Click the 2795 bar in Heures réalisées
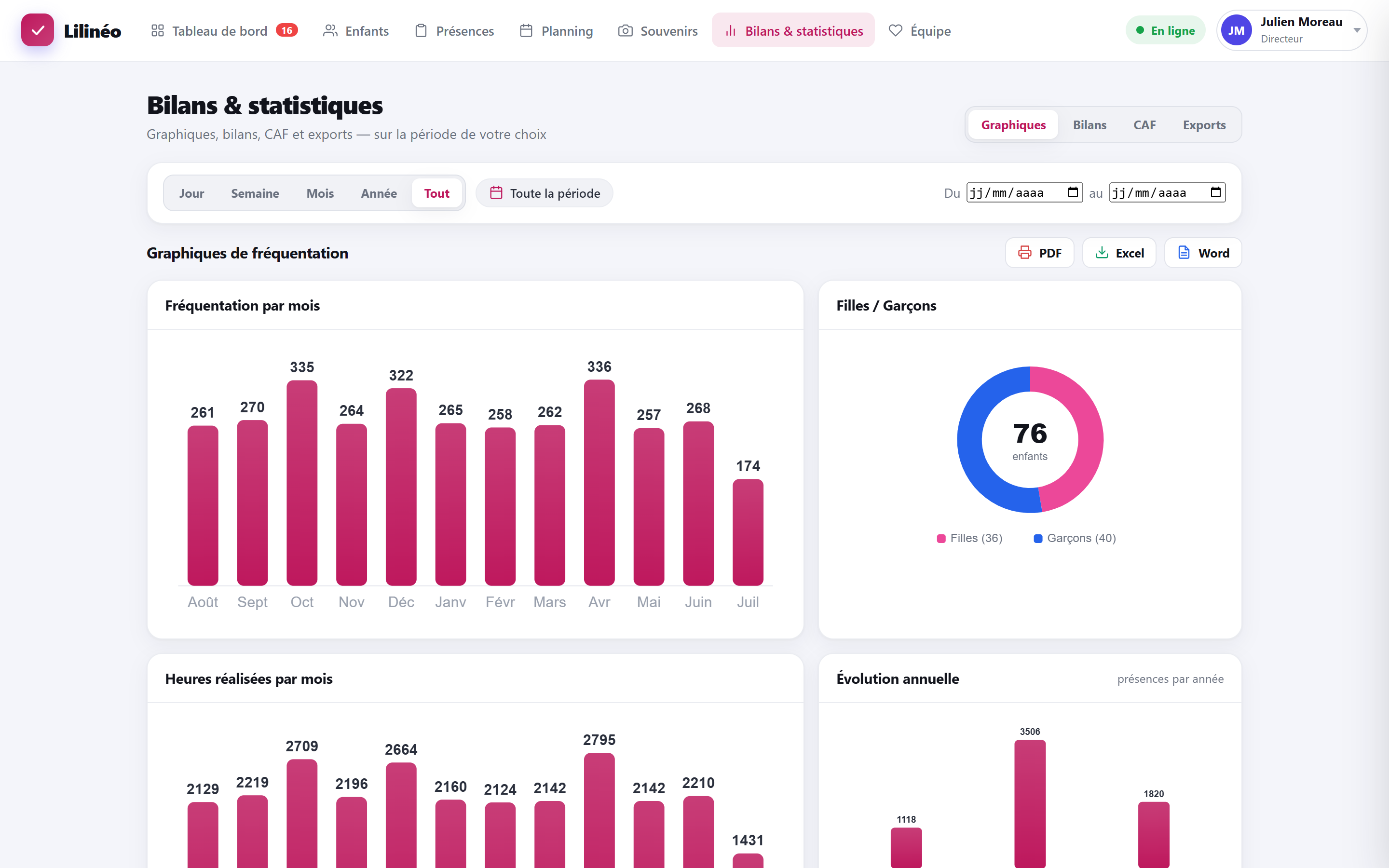Viewport: 1389px width, 868px height. (x=599, y=810)
